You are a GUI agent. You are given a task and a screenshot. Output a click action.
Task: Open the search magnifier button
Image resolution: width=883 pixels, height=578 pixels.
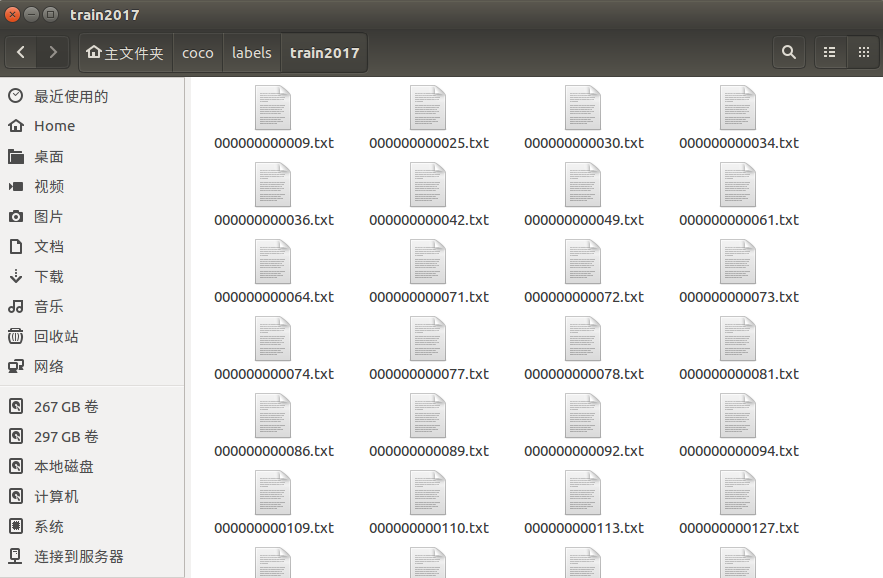pyautogui.click(x=788, y=52)
